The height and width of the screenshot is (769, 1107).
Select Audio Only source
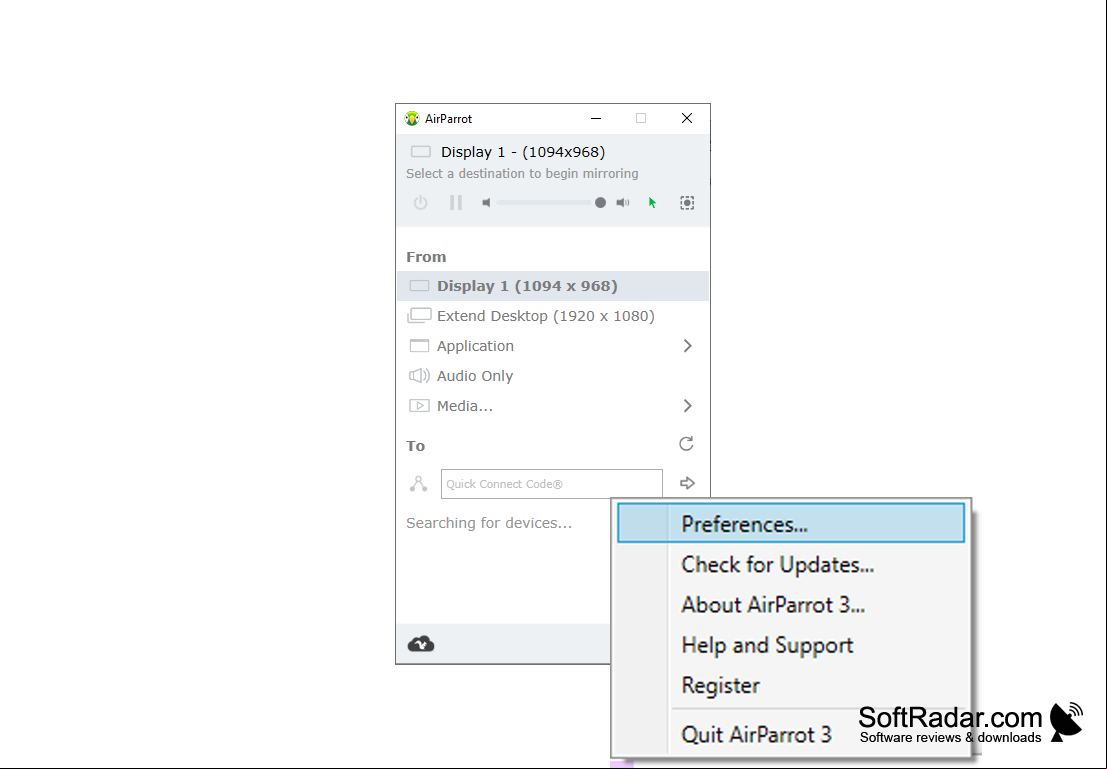pos(553,376)
